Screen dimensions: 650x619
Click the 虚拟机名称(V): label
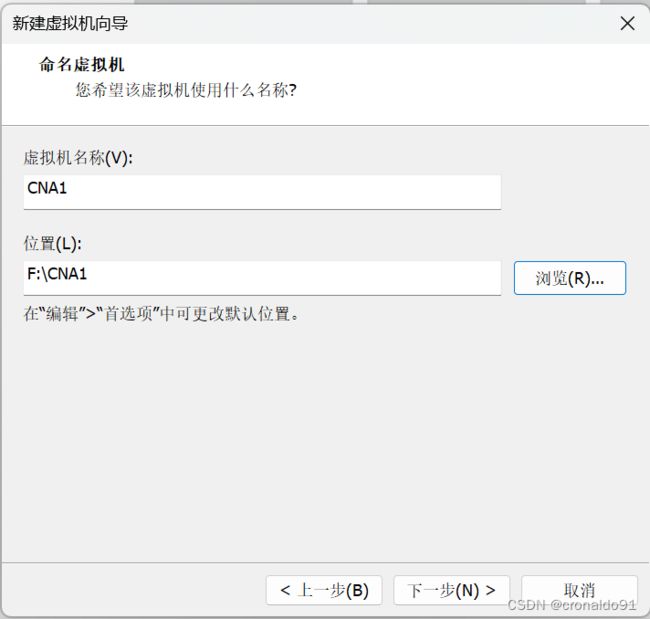coord(78,158)
